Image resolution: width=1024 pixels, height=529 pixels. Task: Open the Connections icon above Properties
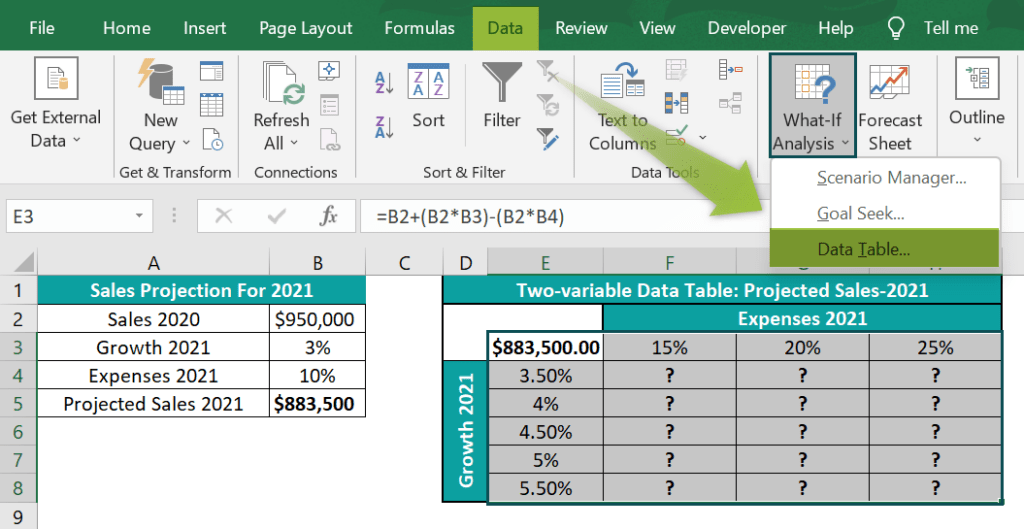point(329,70)
